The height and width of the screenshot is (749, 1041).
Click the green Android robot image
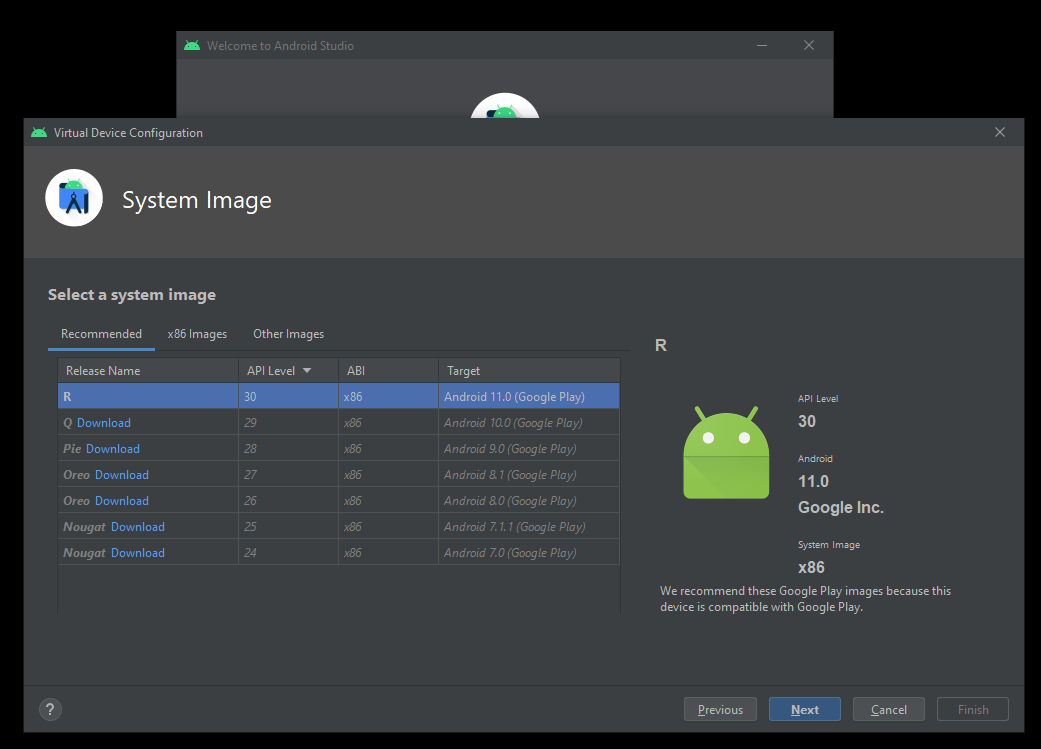click(726, 453)
